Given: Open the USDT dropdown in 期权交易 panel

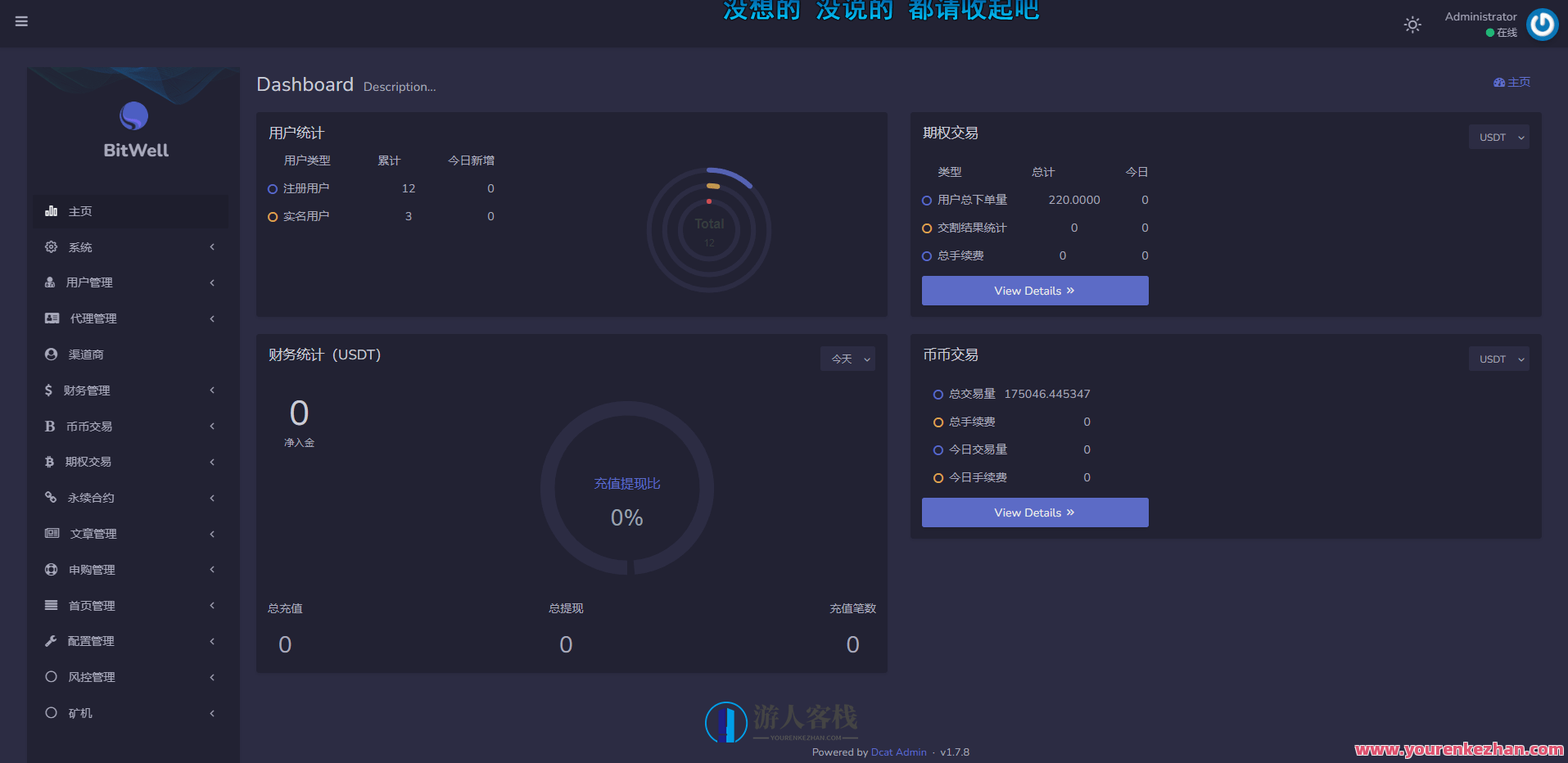Looking at the screenshot, I should (1498, 137).
